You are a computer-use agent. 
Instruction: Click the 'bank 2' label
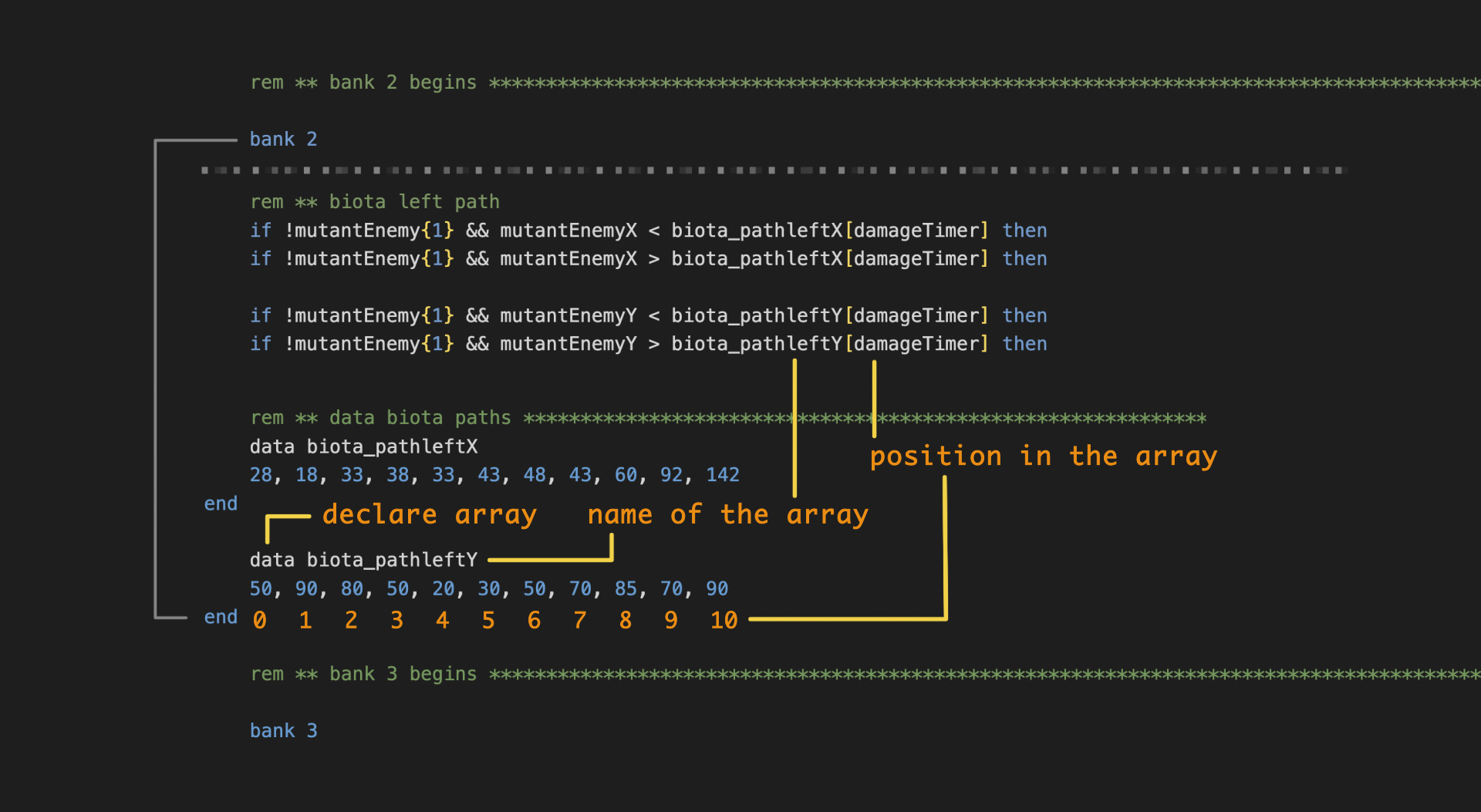tap(283, 139)
